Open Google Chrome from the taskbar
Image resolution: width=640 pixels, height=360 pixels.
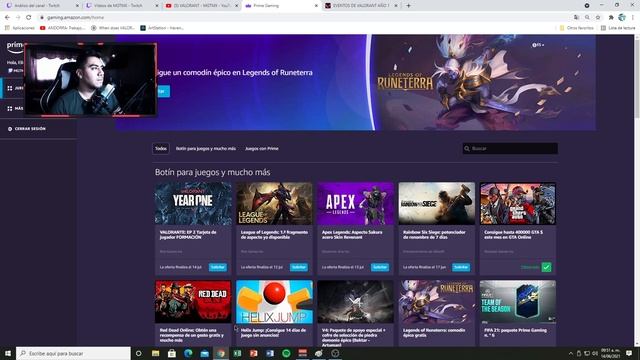pos(221,353)
